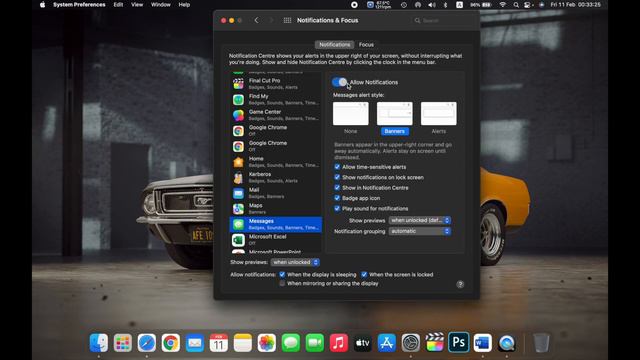640x360 pixels.
Task: Open the Trash in the dock
Action: [x=541, y=343]
